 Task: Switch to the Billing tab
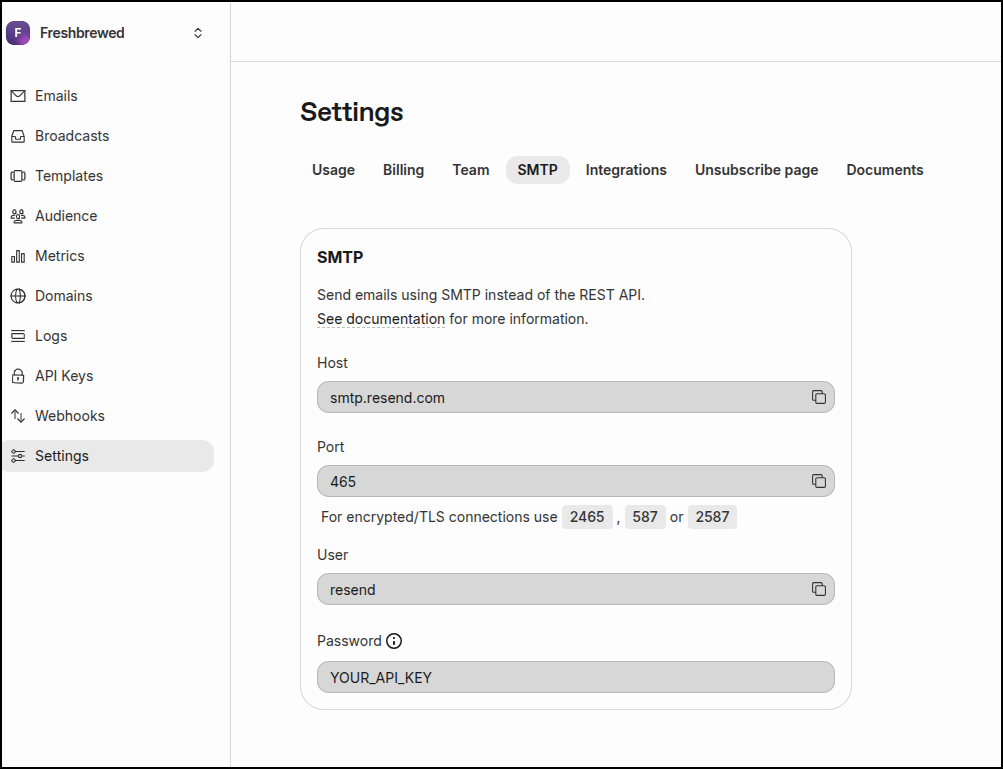tap(403, 170)
